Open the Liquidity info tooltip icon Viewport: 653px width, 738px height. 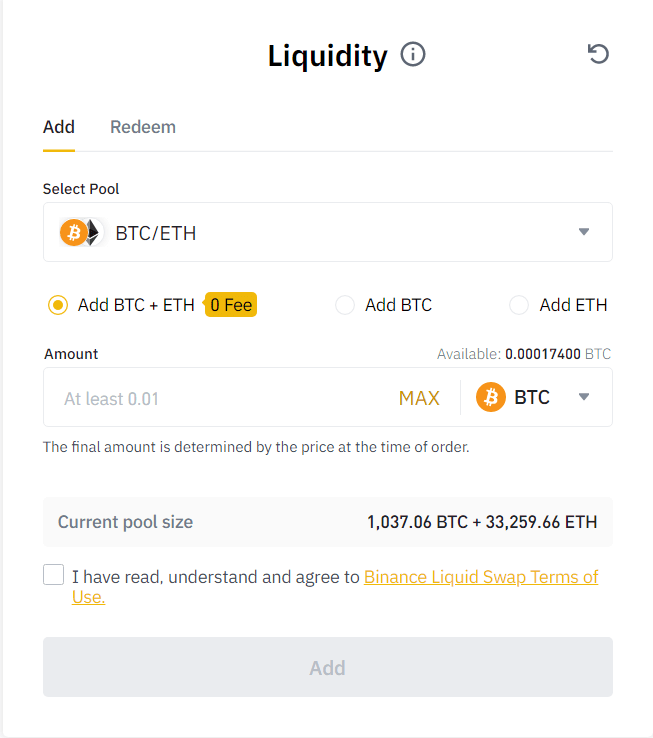coord(413,54)
